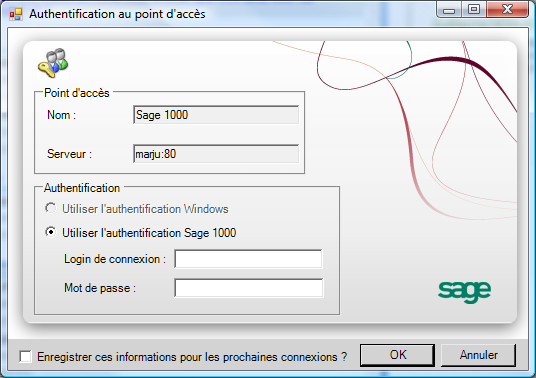Confirm with the OK button
Screen dimensions: 536x378
point(398,355)
